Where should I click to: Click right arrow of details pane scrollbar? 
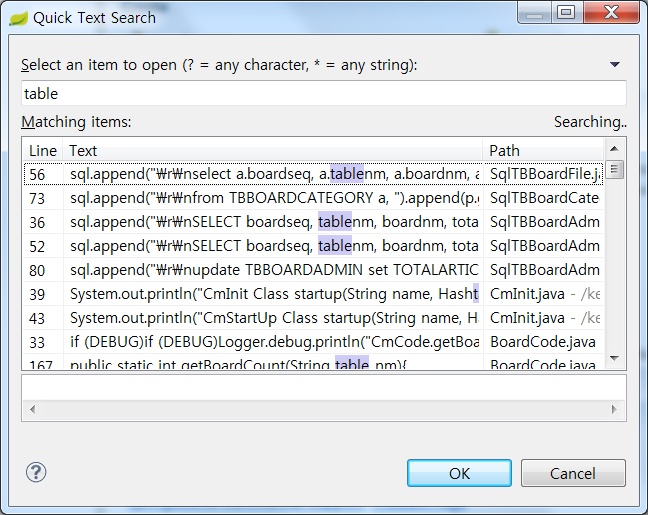pyautogui.click(x=616, y=410)
